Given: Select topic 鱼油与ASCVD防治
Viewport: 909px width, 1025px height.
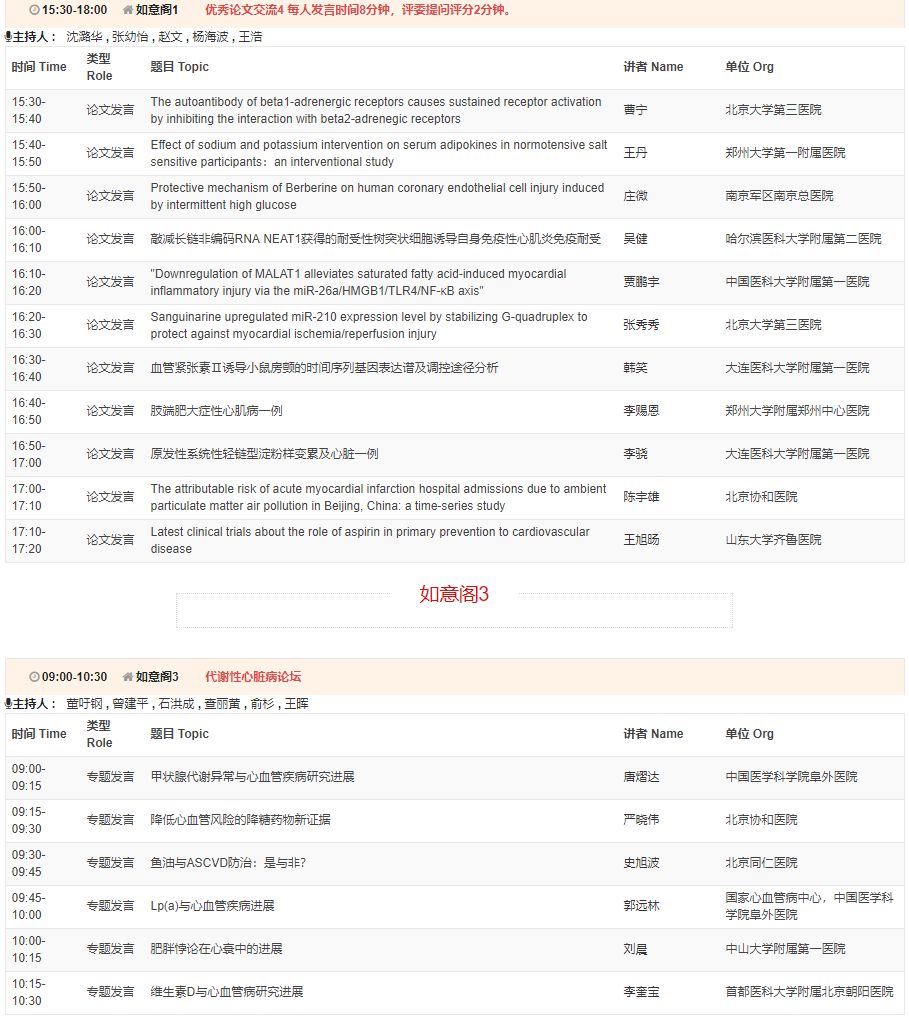Looking at the screenshot, I should 228,863.
